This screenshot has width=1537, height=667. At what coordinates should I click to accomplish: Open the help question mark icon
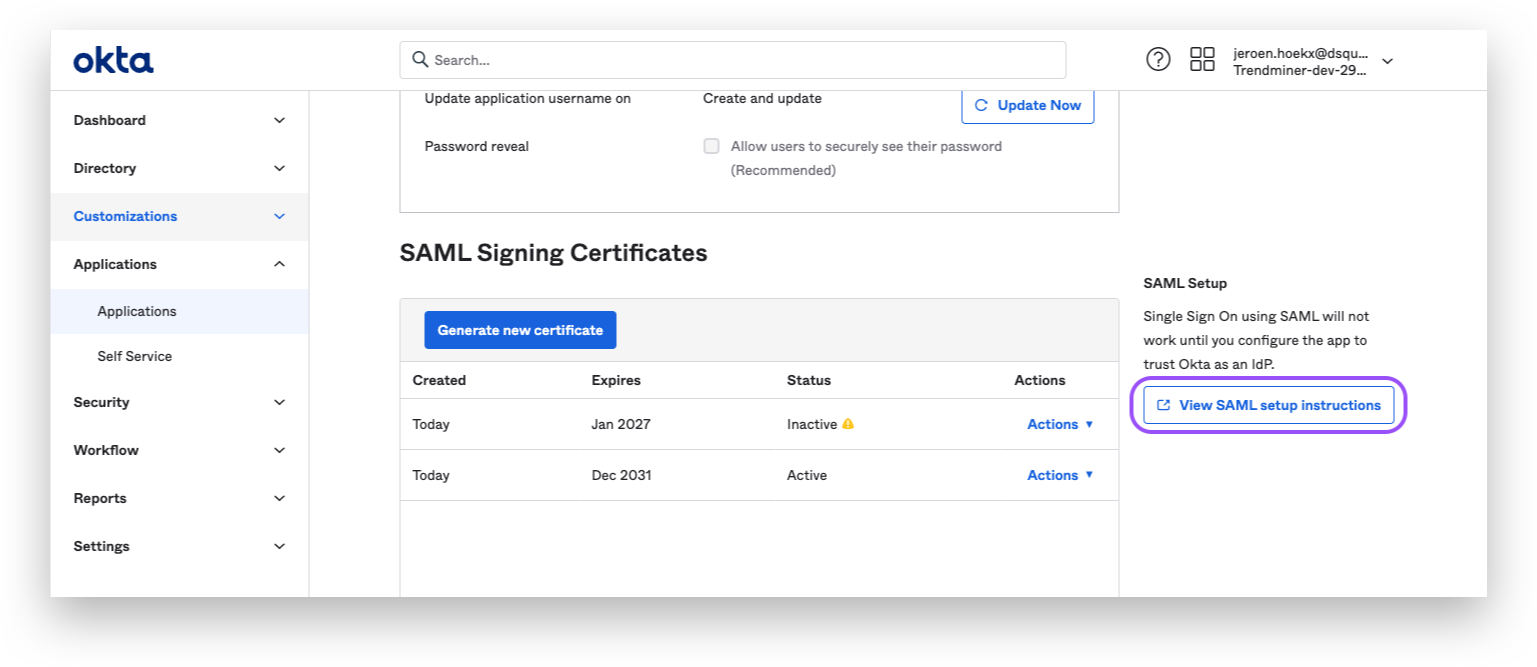click(1158, 59)
